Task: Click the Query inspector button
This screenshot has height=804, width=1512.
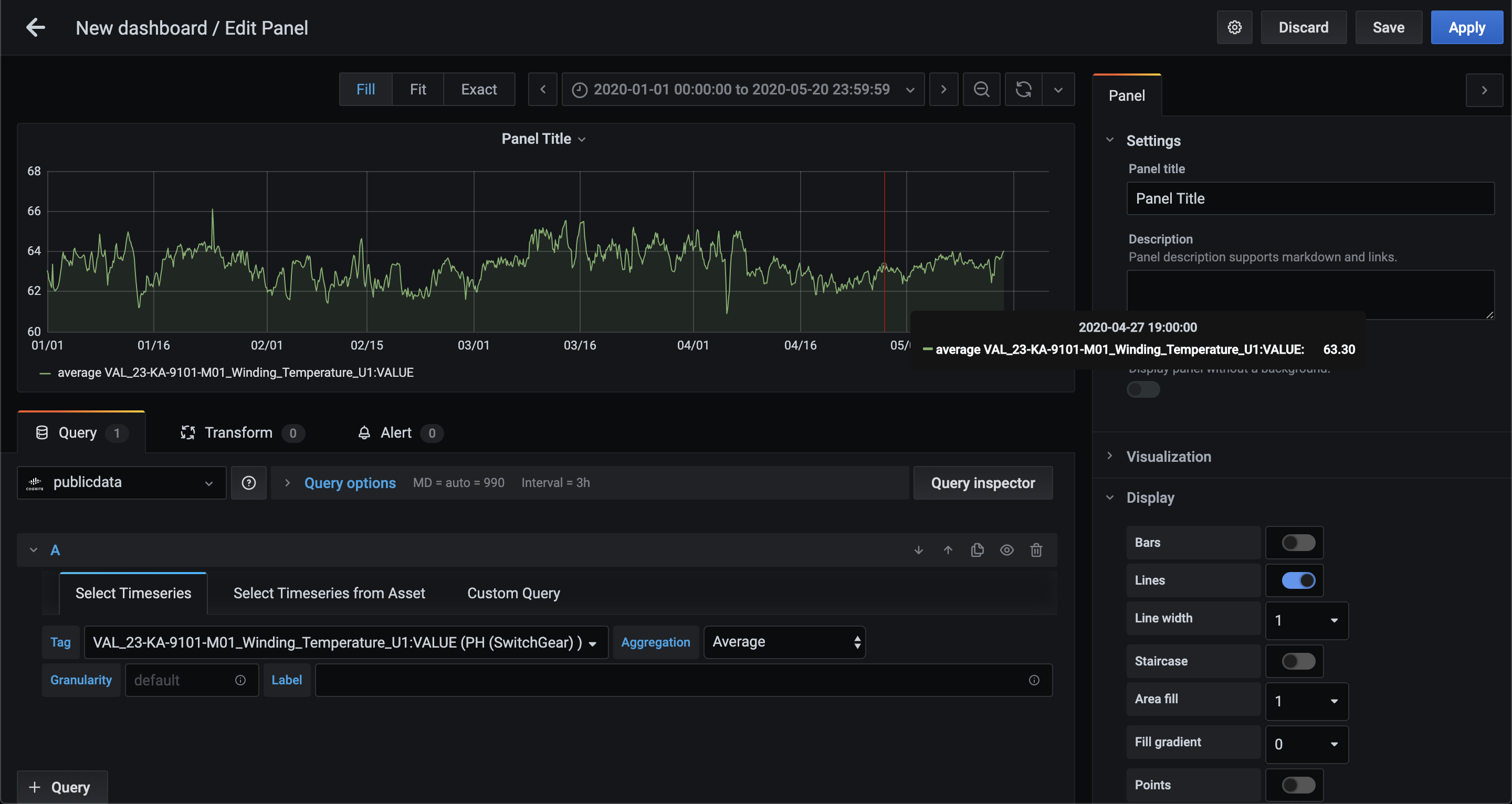Action: (x=983, y=482)
